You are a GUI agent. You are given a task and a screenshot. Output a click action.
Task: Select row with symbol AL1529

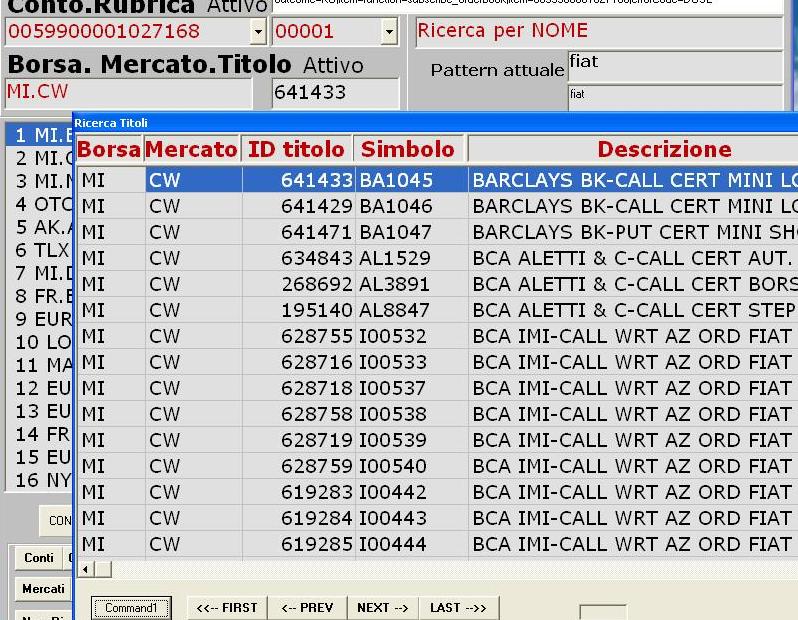coord(437,258)
